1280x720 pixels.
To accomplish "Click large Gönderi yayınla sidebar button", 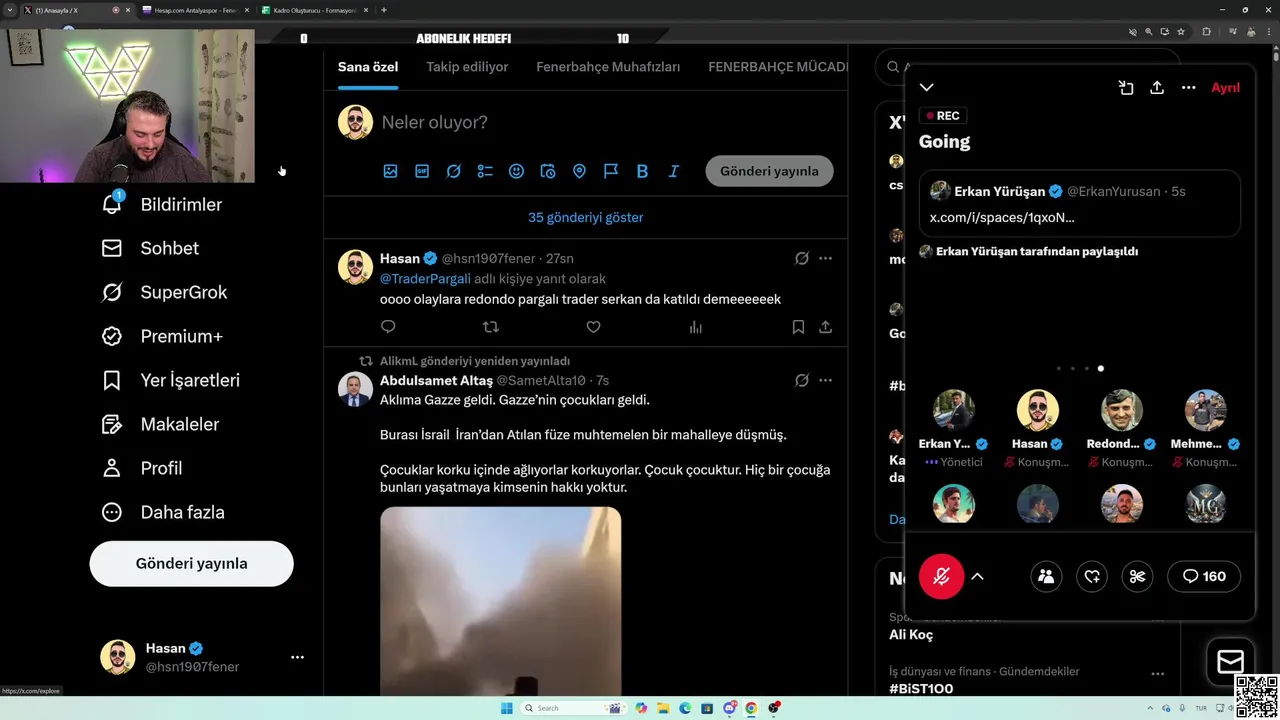I will coord(191,563).
